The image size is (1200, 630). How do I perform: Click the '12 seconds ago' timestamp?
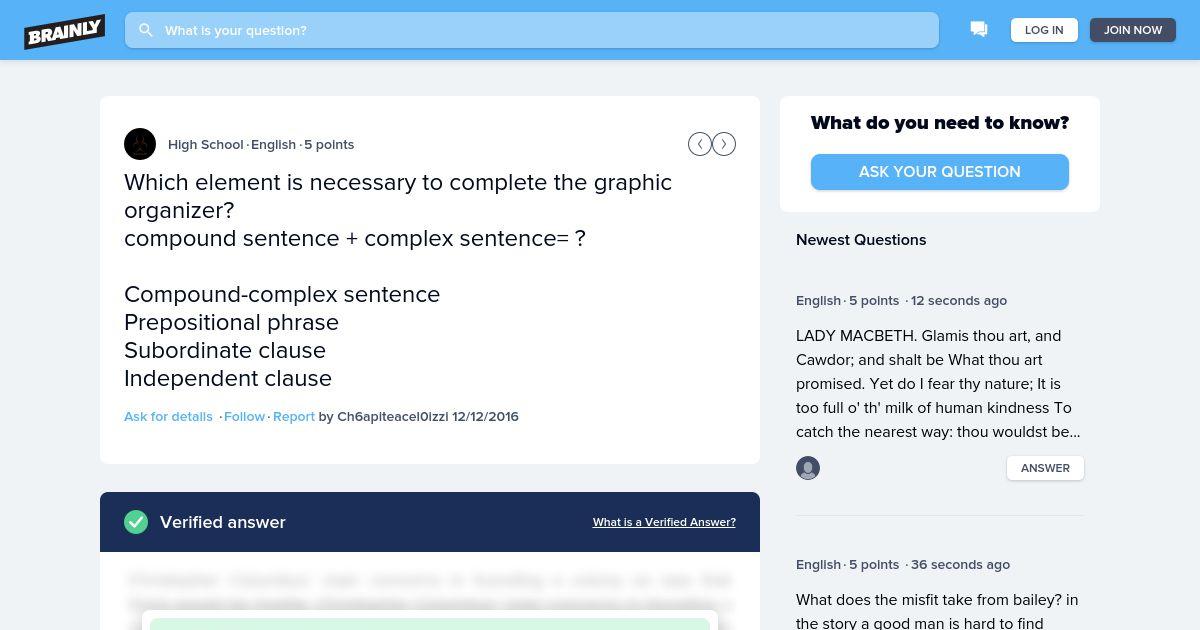[959, 300]
